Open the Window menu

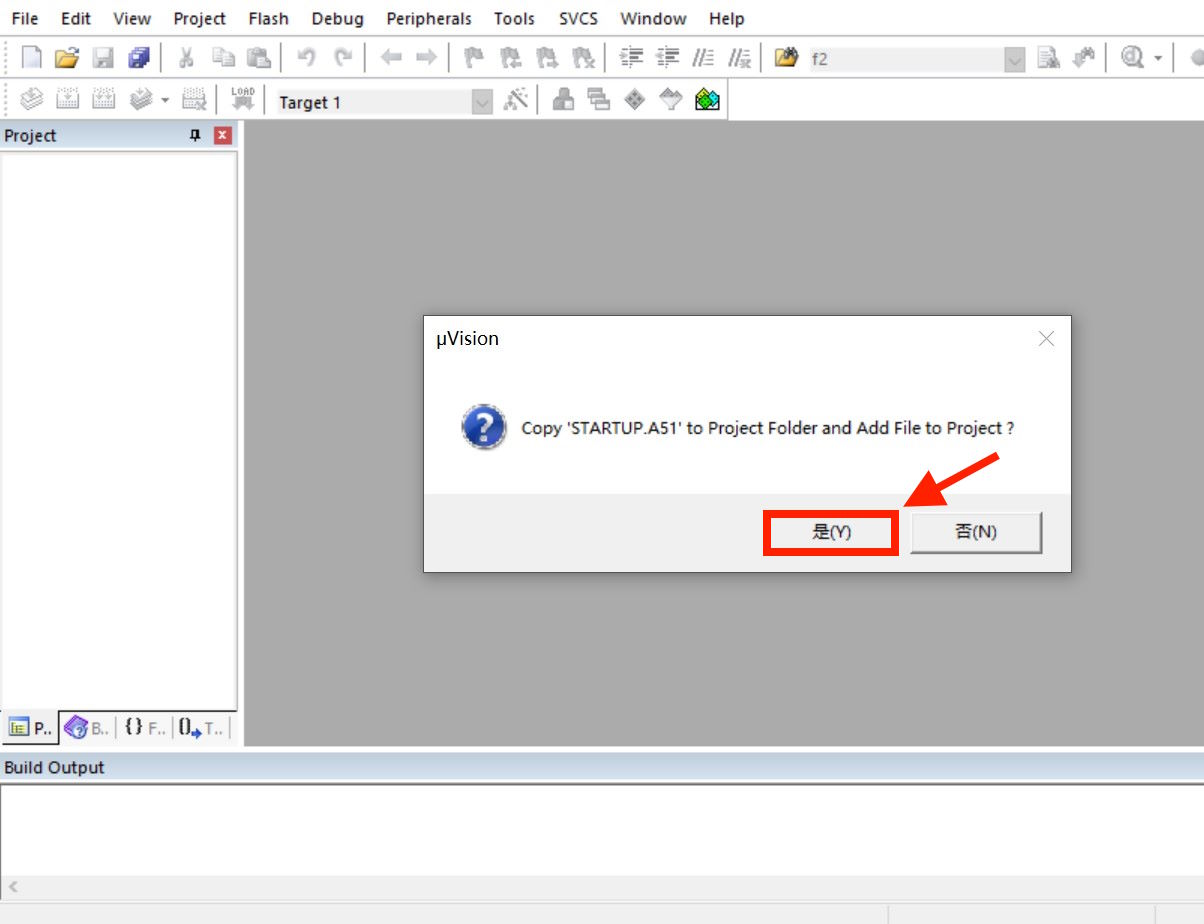click(x=653, y=18)
